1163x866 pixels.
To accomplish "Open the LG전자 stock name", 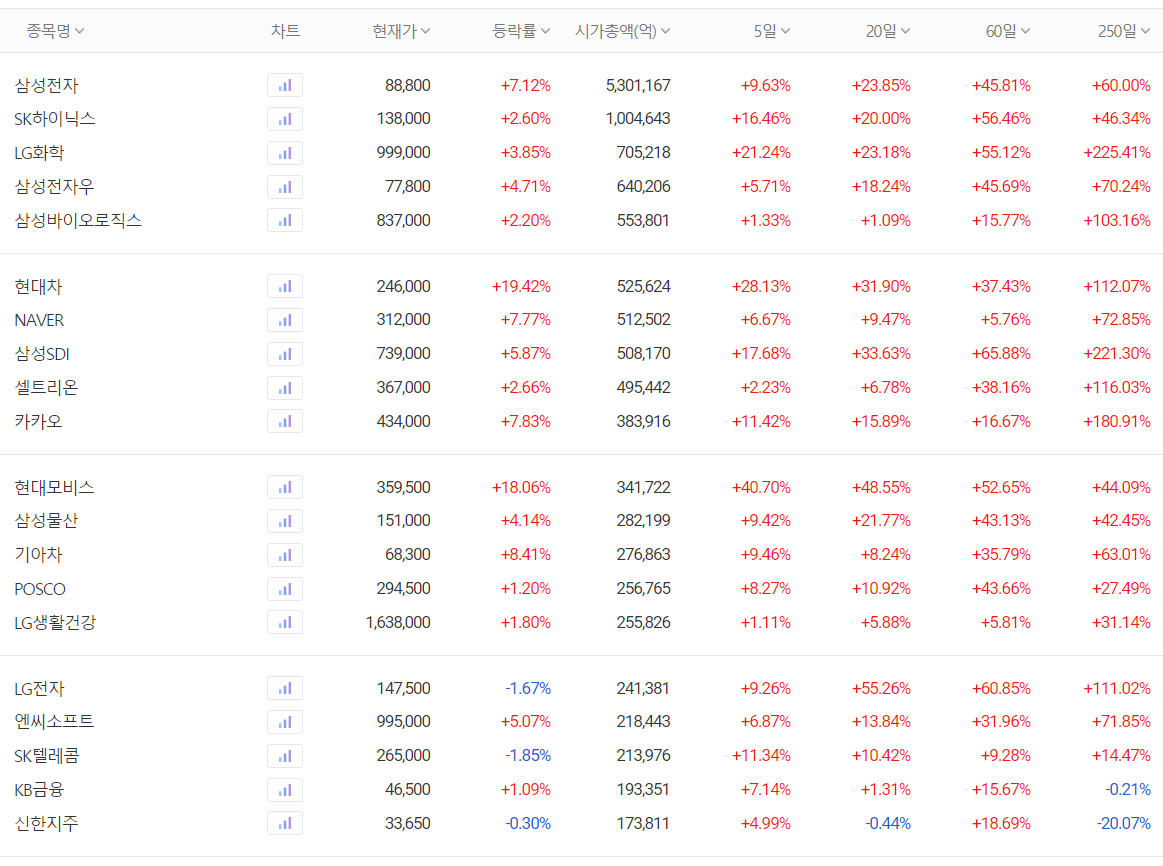I will click(39, 688).
